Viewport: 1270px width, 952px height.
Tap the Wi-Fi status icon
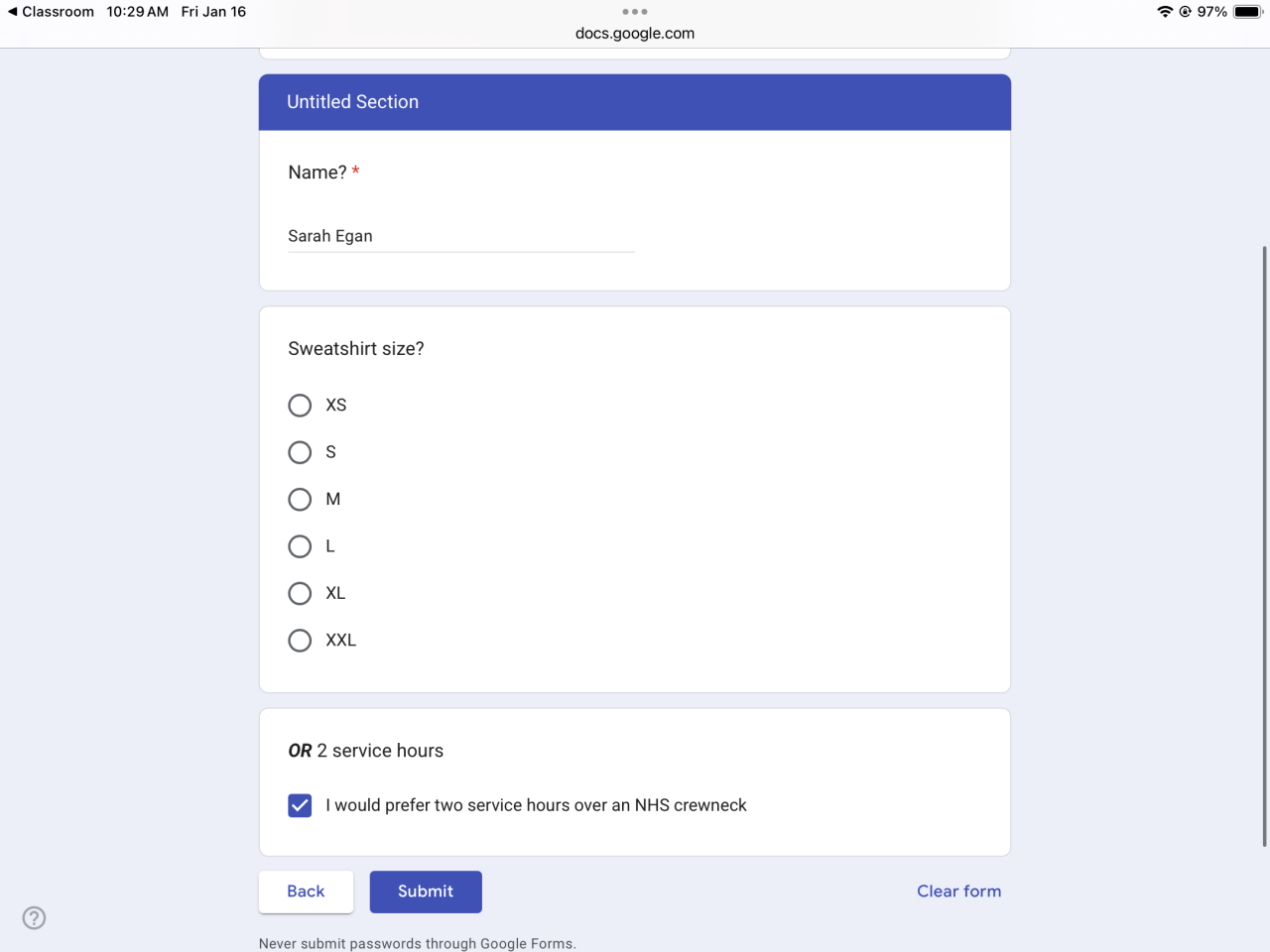click(x=1165, y=12)
